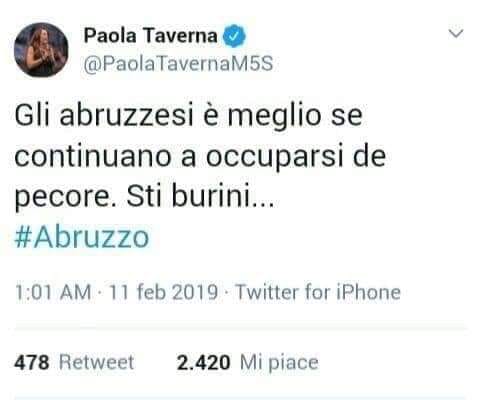The height and width of the screenshot is (400, 480).
Task: Open the 1:01 AM timestamp
Action: (53, 292)
